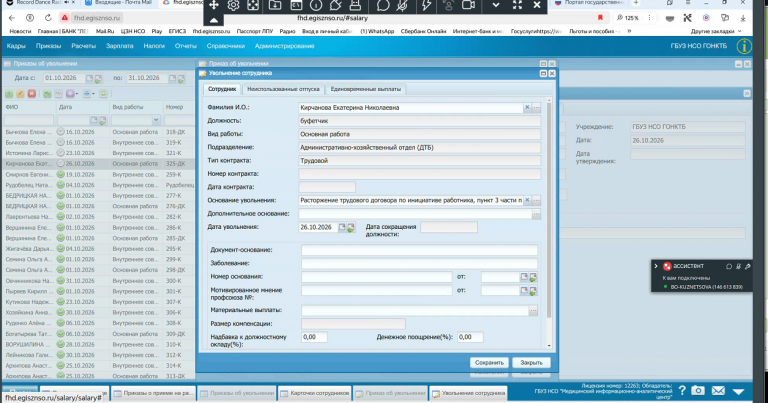Click the green refresh list icon

click(x=103, y=94)
